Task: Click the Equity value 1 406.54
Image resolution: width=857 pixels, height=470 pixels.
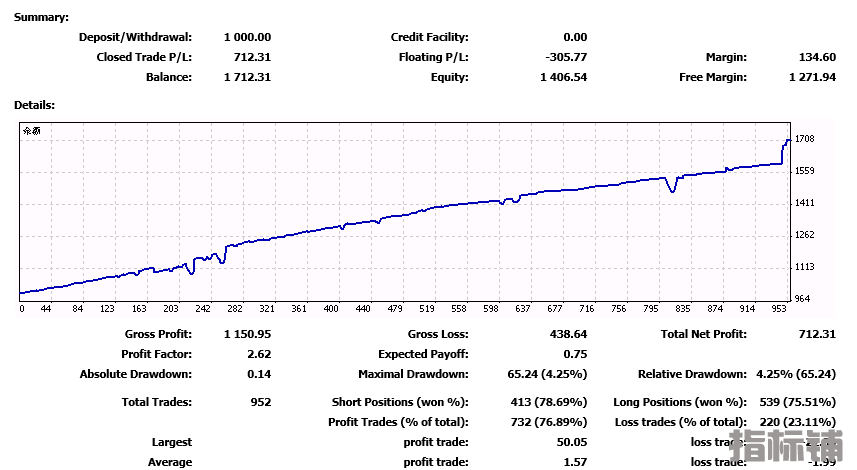Action: (563, 77)
